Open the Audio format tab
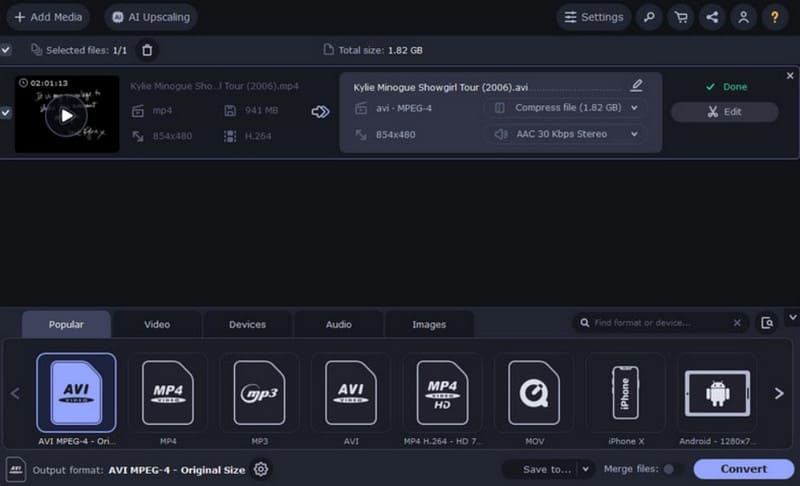800x486 pixels. (x=338, y=324)
